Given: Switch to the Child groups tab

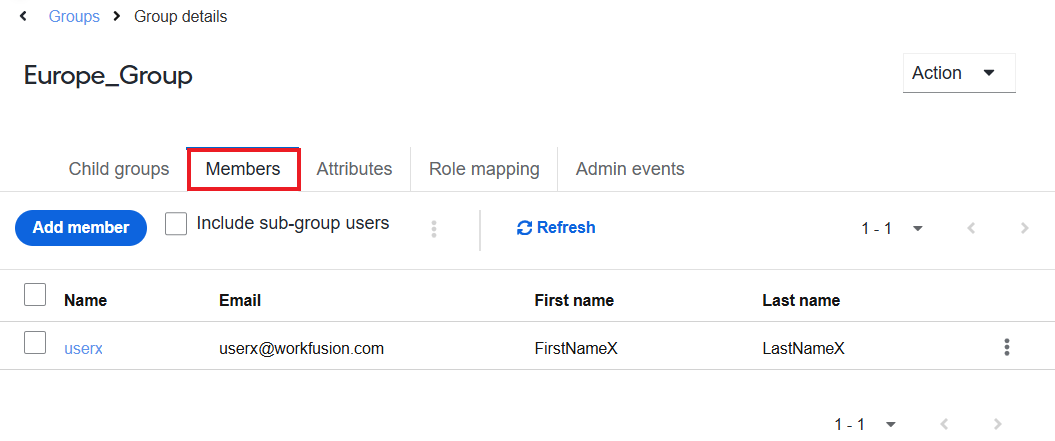Looking at the screenshot, I should click(119, 168).
